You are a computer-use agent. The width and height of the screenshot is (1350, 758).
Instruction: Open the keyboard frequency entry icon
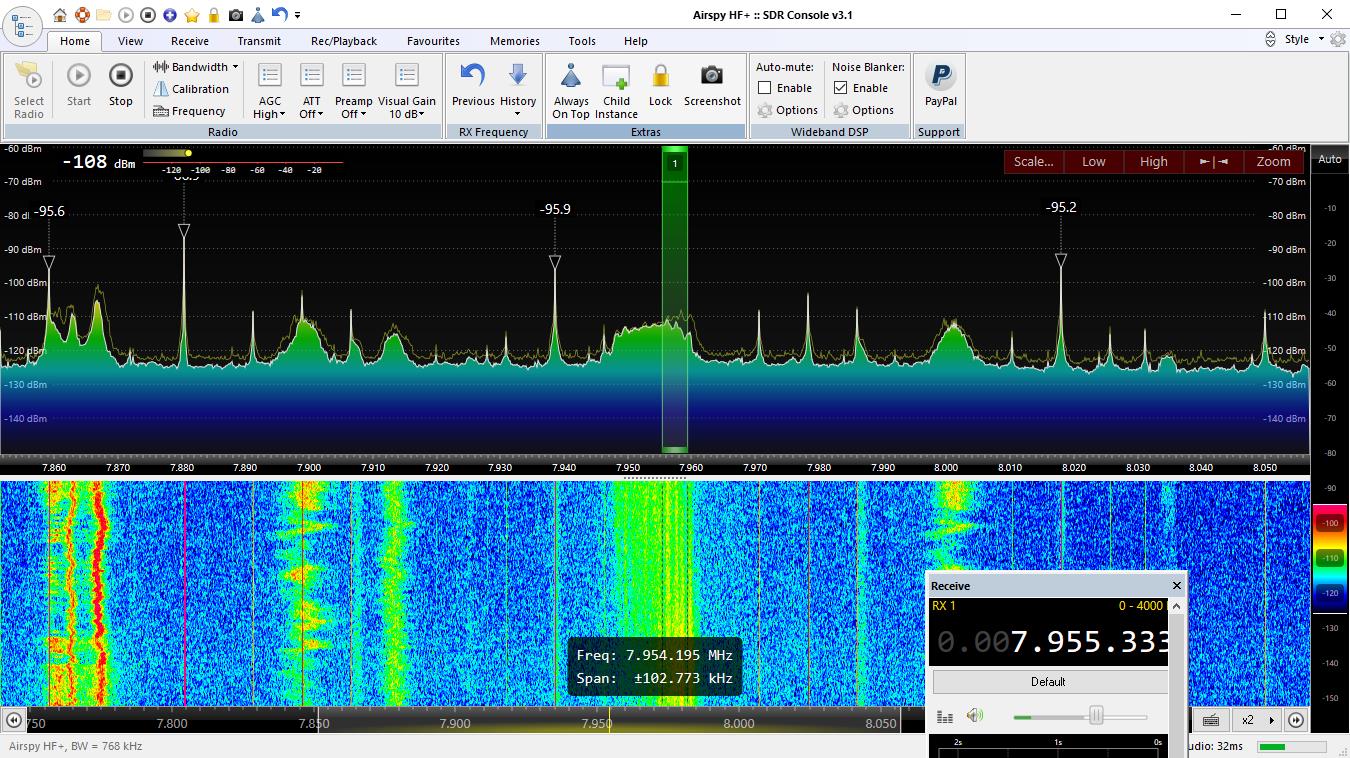pos(1210,720)
